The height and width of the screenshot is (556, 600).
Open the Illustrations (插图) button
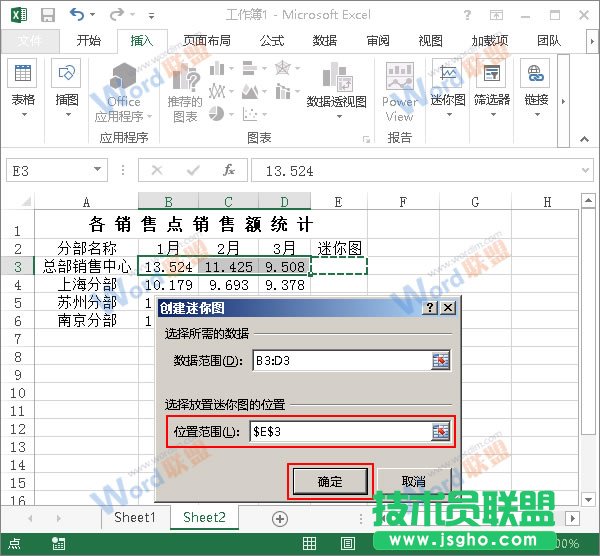coord(67,89)
